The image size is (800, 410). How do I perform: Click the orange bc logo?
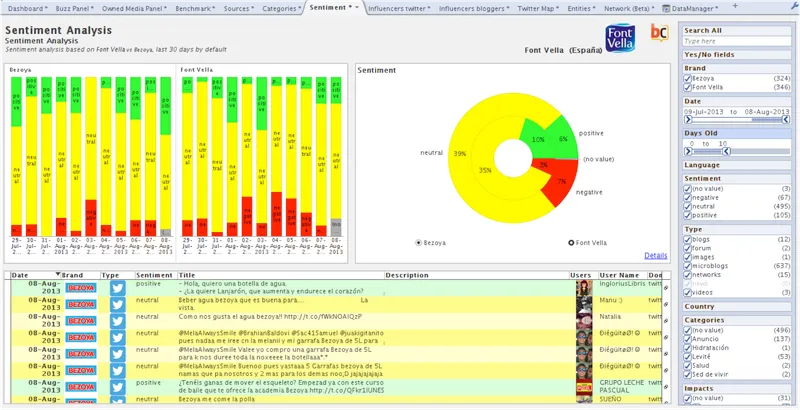point(659,32)
